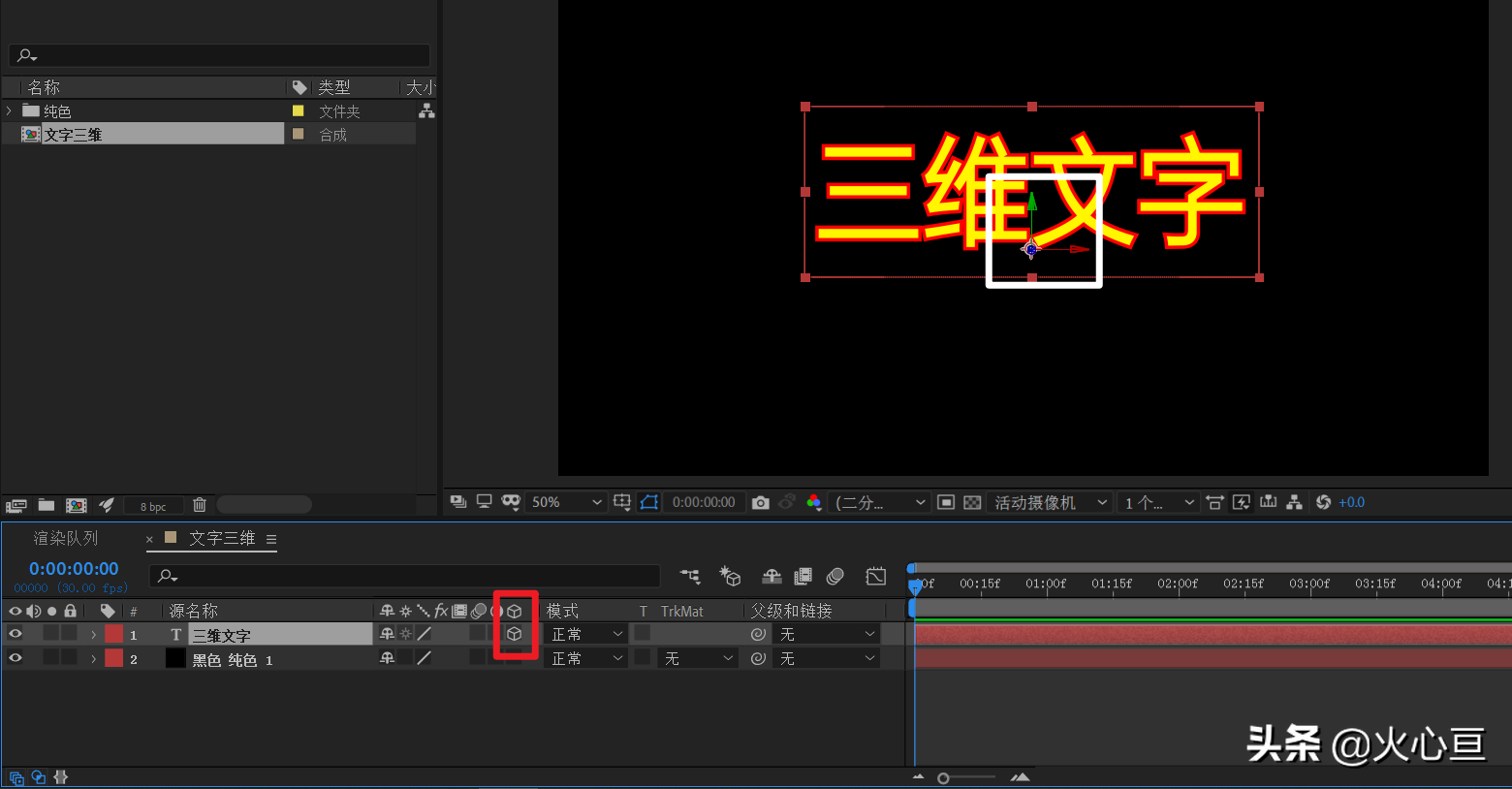Viewport: 1512px width, 789px height.
Task: Click the +0.0 exposure value
Action: point(1351,502)
